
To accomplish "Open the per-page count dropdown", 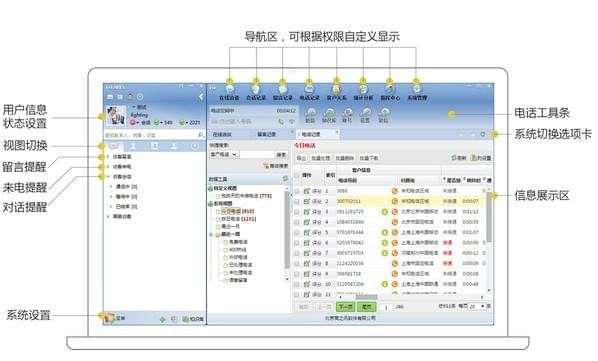I will [477, 306].
